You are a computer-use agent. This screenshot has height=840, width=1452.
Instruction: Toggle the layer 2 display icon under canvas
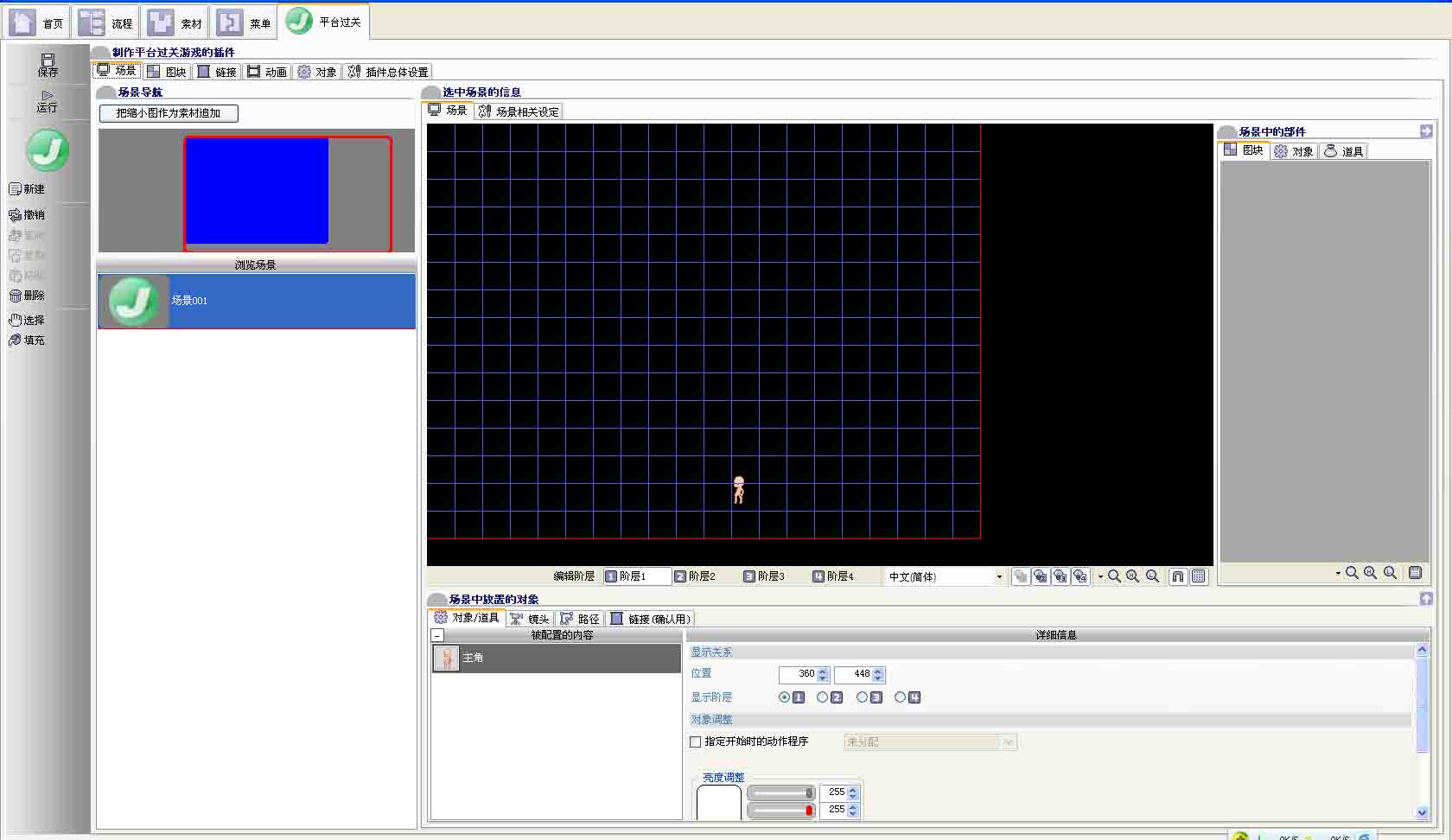1041,576
